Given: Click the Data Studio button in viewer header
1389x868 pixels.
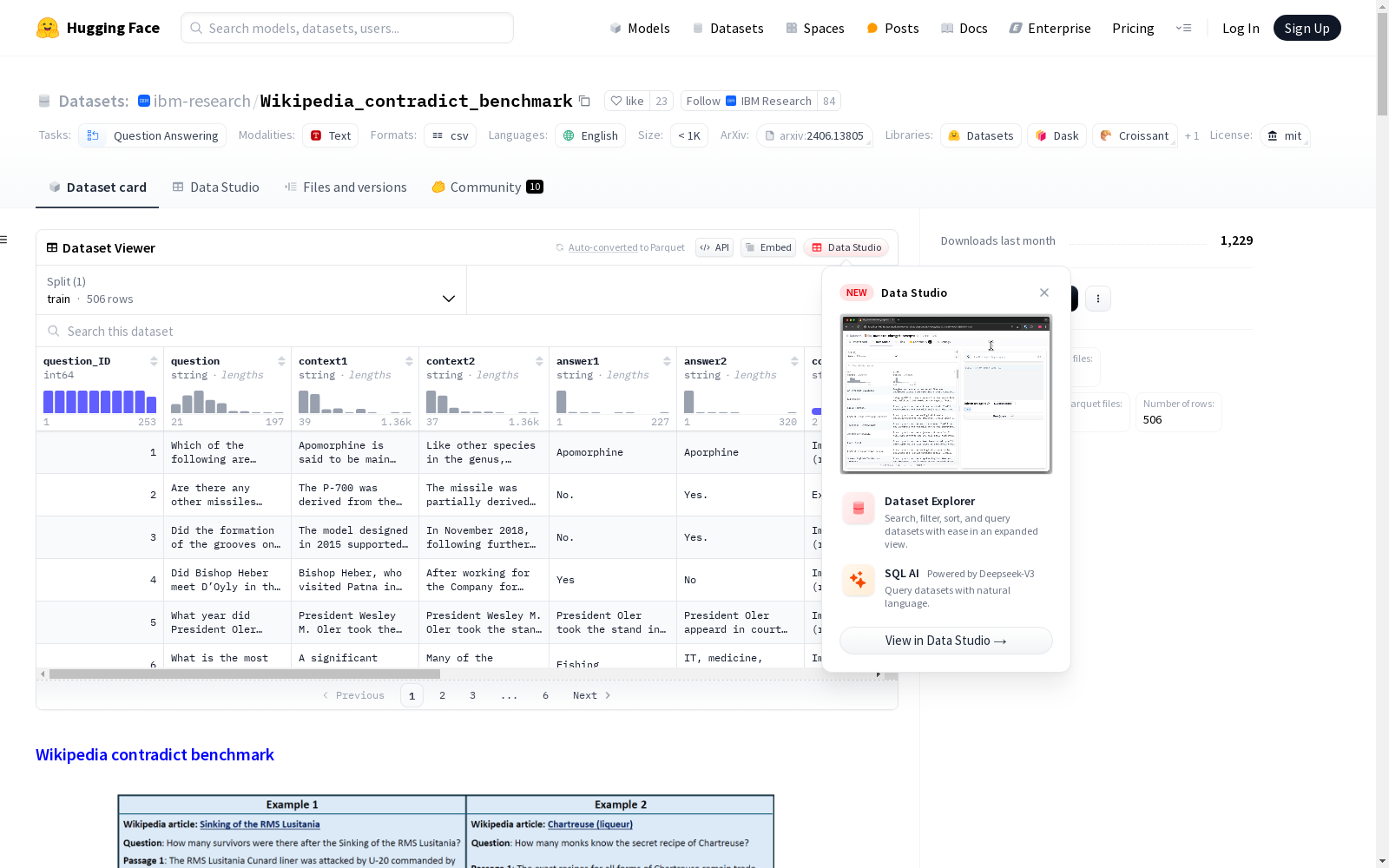Looking at the screenshot, I should tap(846, 247).
